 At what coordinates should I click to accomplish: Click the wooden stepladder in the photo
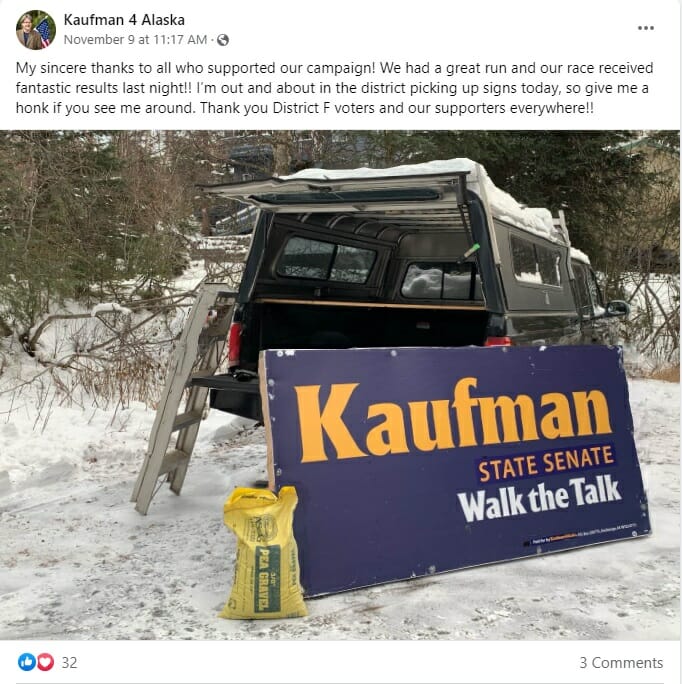click(185, 399)
